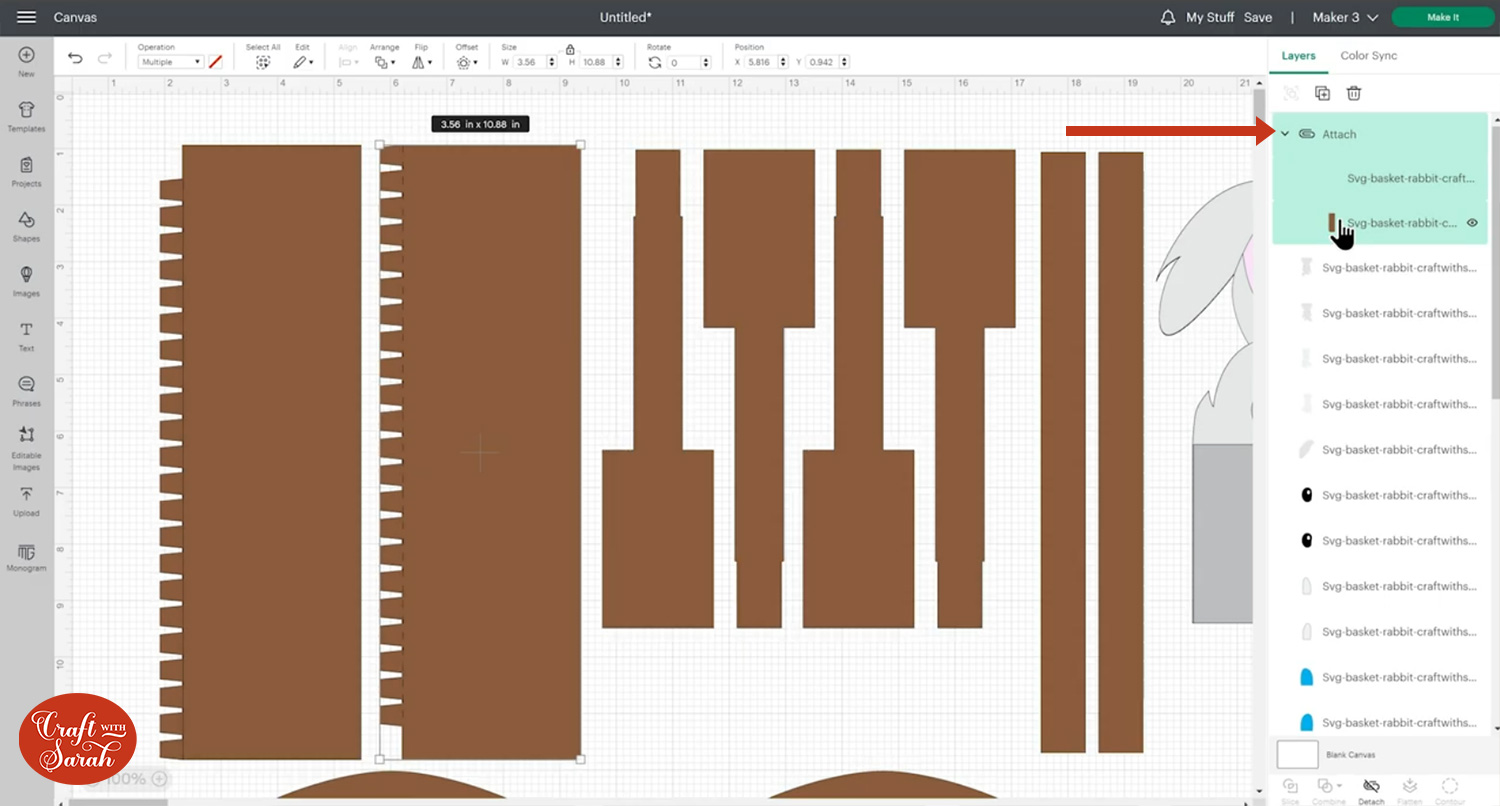
Task: Click the Save link
Action: coord(1258,17)
